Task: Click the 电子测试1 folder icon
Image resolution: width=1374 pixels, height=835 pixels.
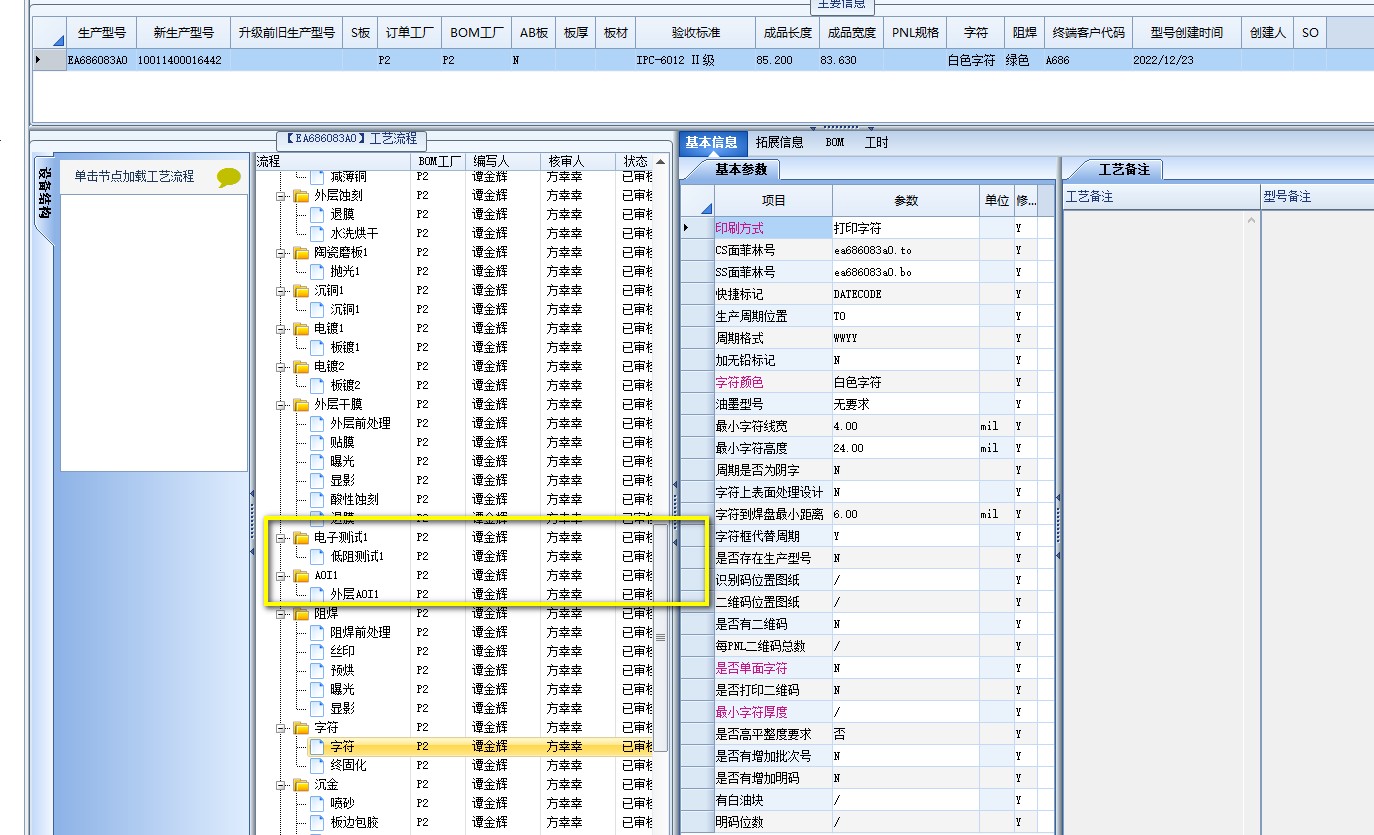Action: (301, 538)
